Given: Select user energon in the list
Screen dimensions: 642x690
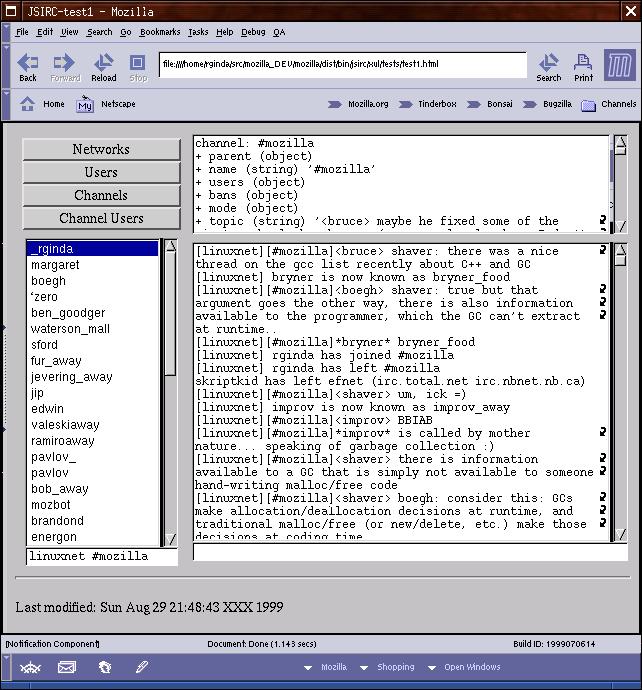Looking at the screenshot, I should [x=92, y=537].
